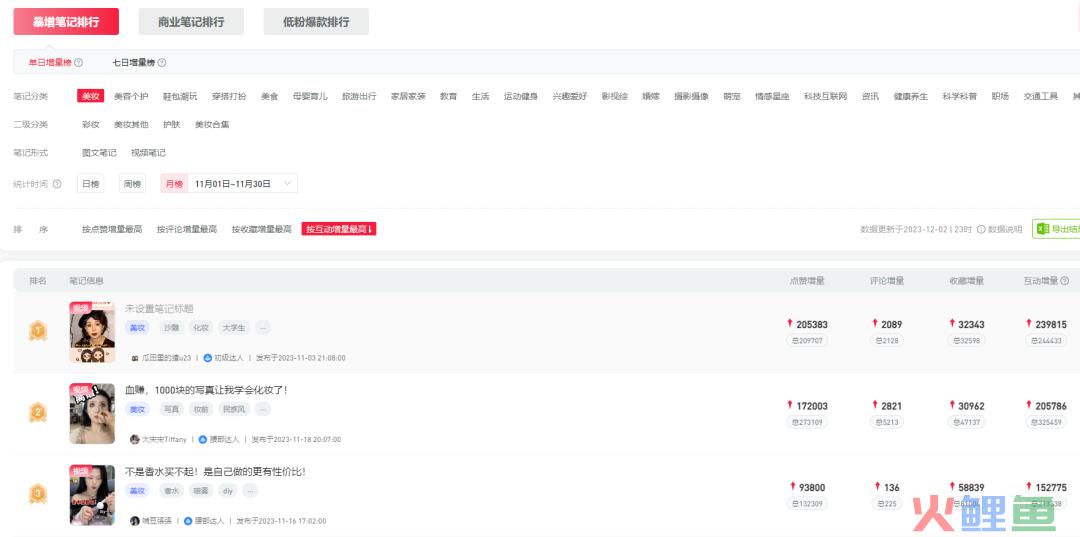Screen dimensions: 1080x537
Task: Click the info icon before 数据说明
Action: [981, 230]
